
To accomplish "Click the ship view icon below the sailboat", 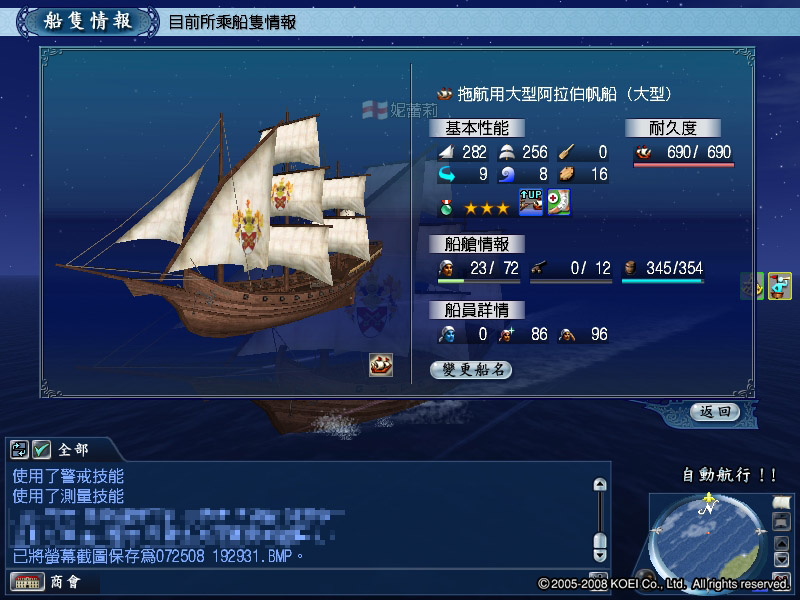I will pyautogui.click(x=381, y=364).
